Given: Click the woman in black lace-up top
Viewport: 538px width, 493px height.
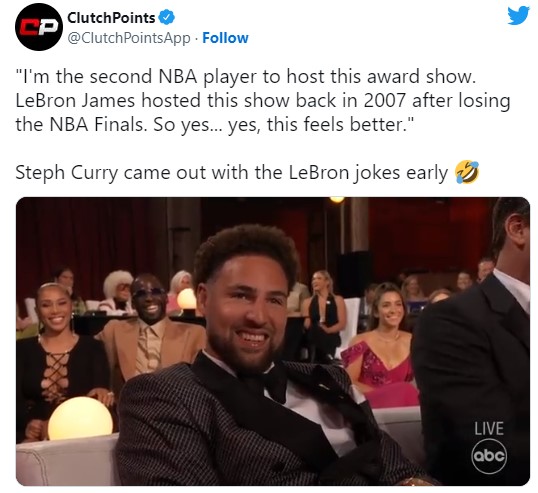Looking at the screenshot, I should tap(62, 357).
